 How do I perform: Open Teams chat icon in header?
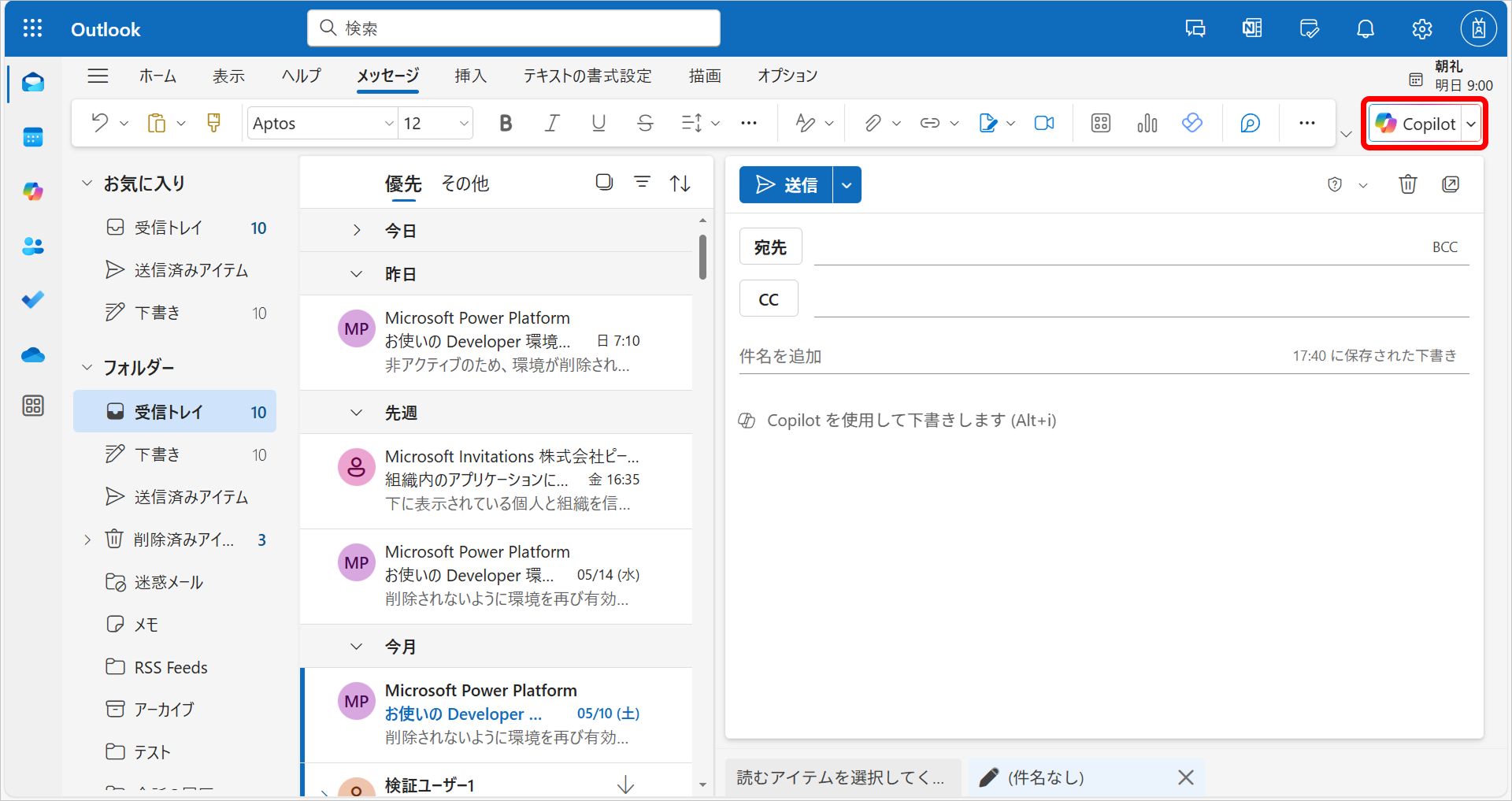[1195, 29]
